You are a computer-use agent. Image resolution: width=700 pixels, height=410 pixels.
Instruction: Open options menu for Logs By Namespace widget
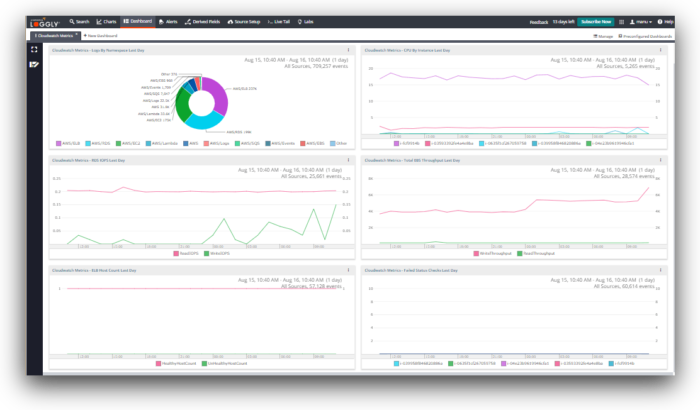(x=348, y=49)
